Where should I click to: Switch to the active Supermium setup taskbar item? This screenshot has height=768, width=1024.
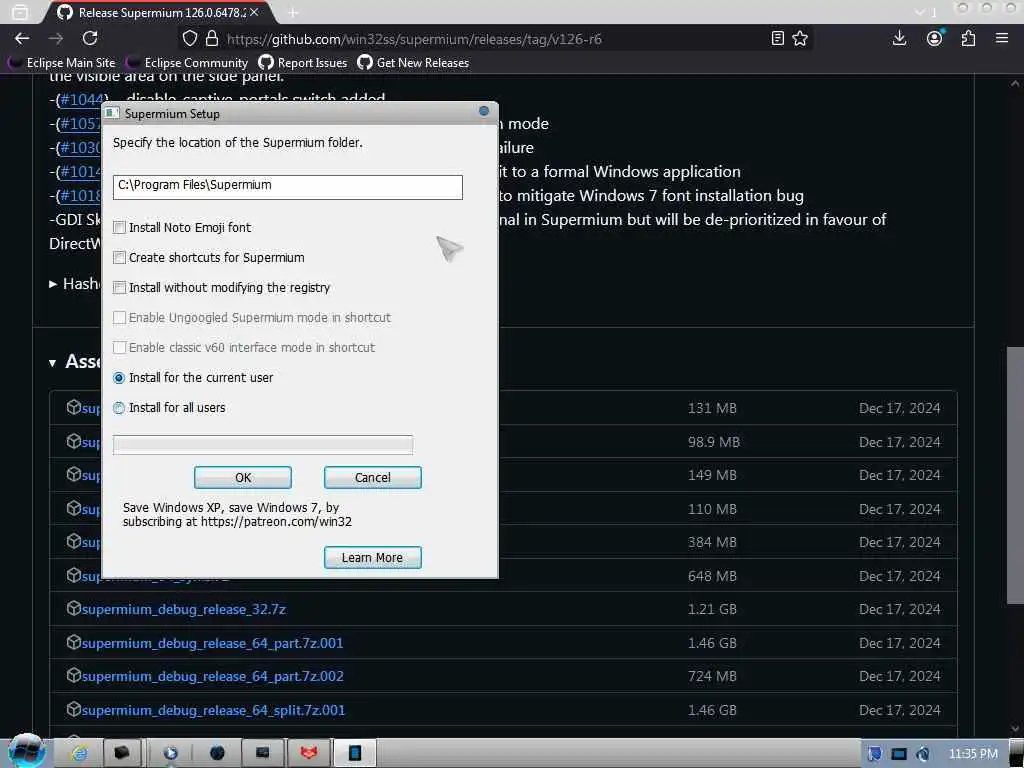(x=355, y=753)
